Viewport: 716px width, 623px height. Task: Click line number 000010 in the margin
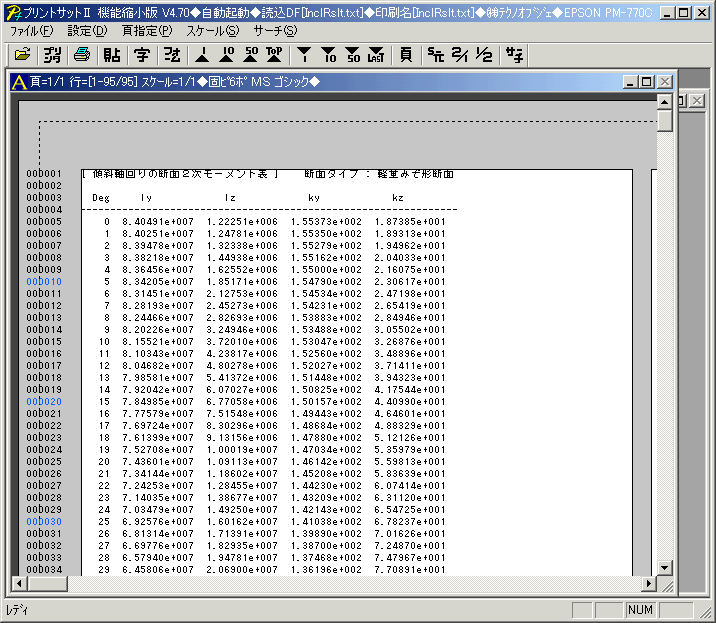(x=44, y=282)
